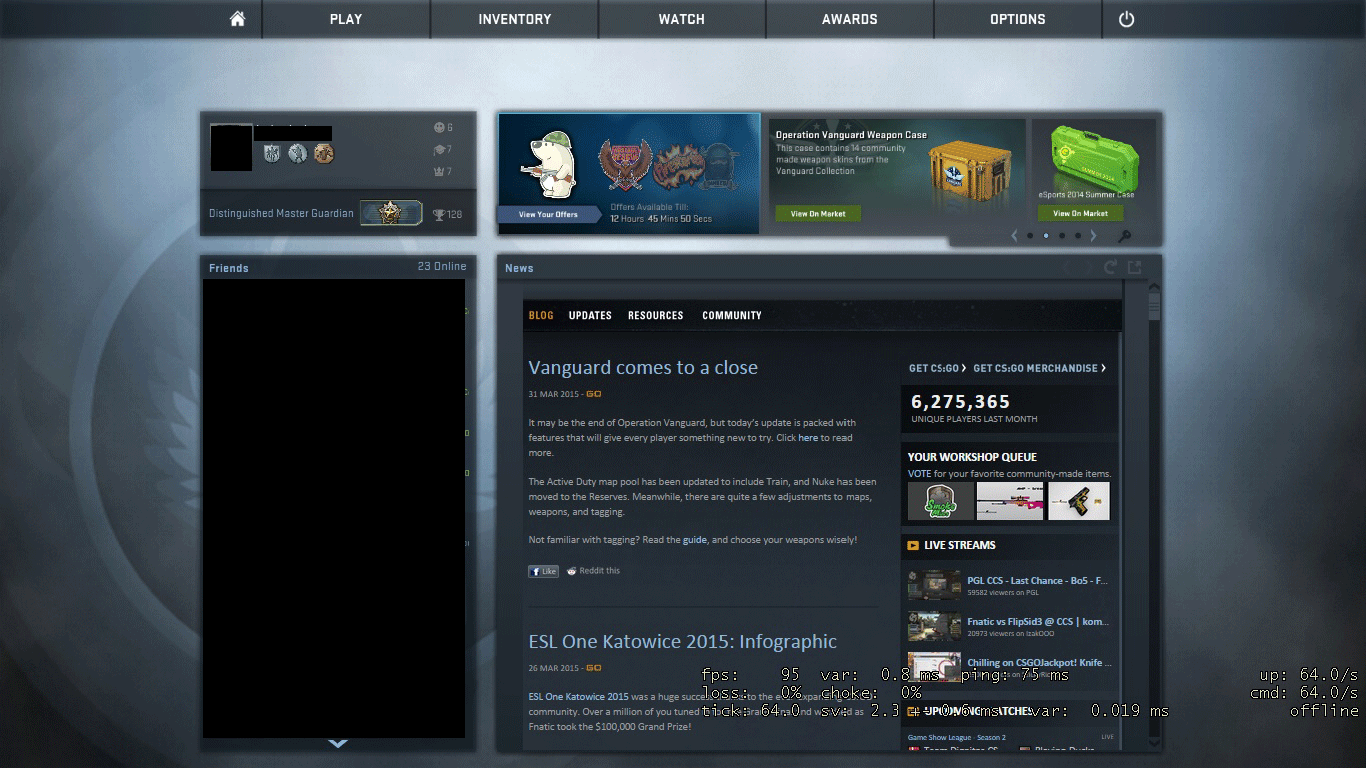Viewport: 1366px width, 768px height.
Task: Open the yellow pistol workshop item
Action: point(1078,501)
